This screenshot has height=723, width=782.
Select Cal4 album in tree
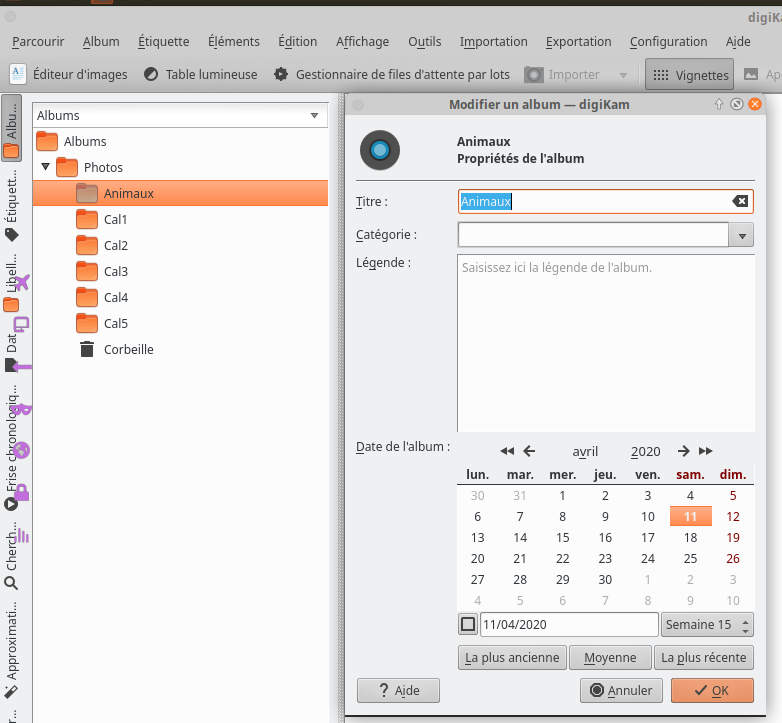[116, 297]
